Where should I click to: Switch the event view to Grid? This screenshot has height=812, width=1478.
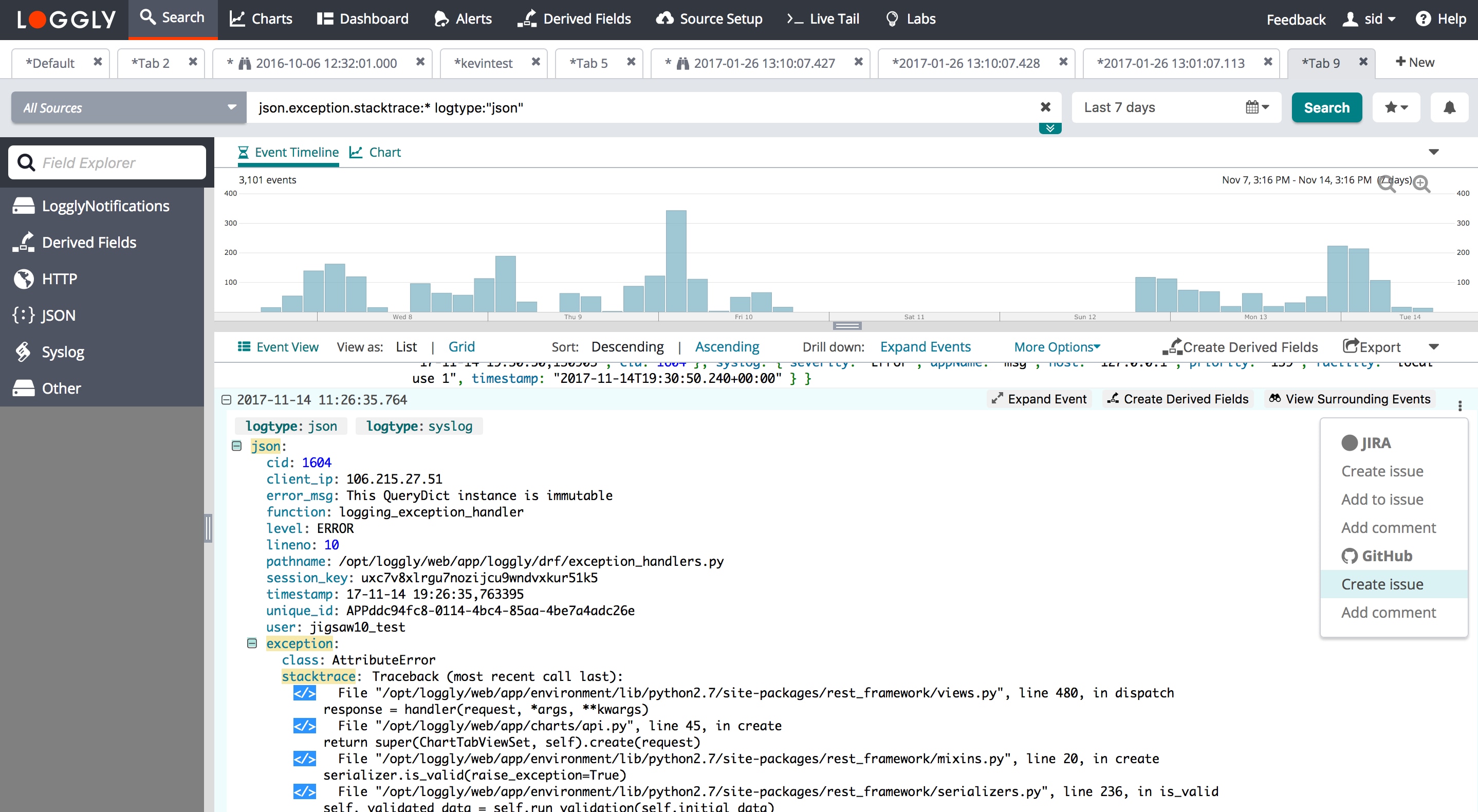point(461,346)
